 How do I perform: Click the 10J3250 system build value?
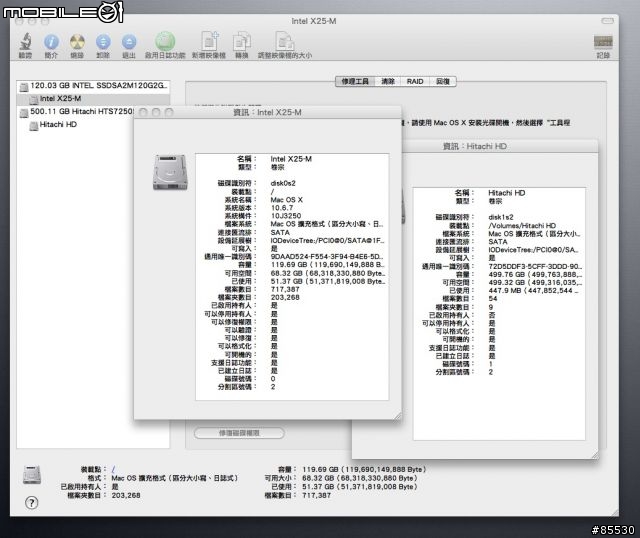coord(286,216)
